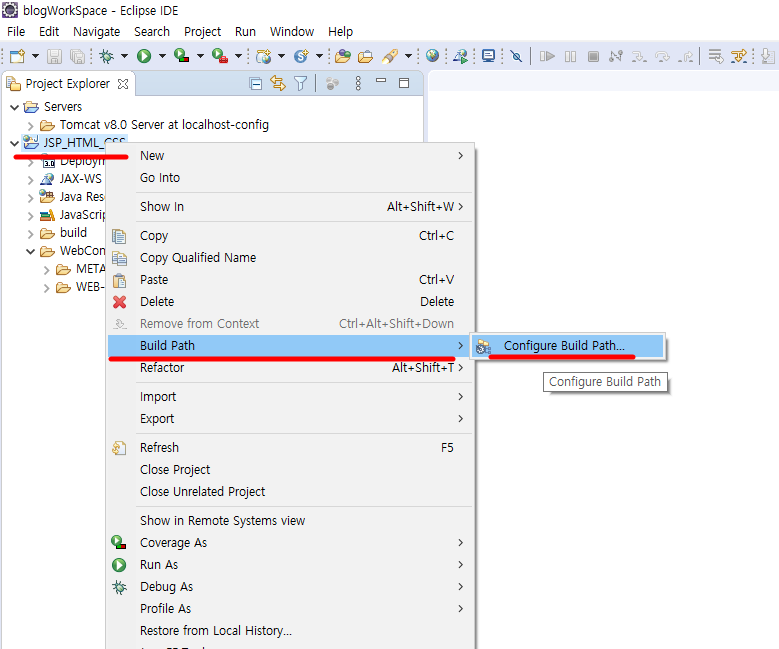Select Build Path in context menu
Image resolution: width=779 pixels, height=649 pixels.
[x=290, y=346]
